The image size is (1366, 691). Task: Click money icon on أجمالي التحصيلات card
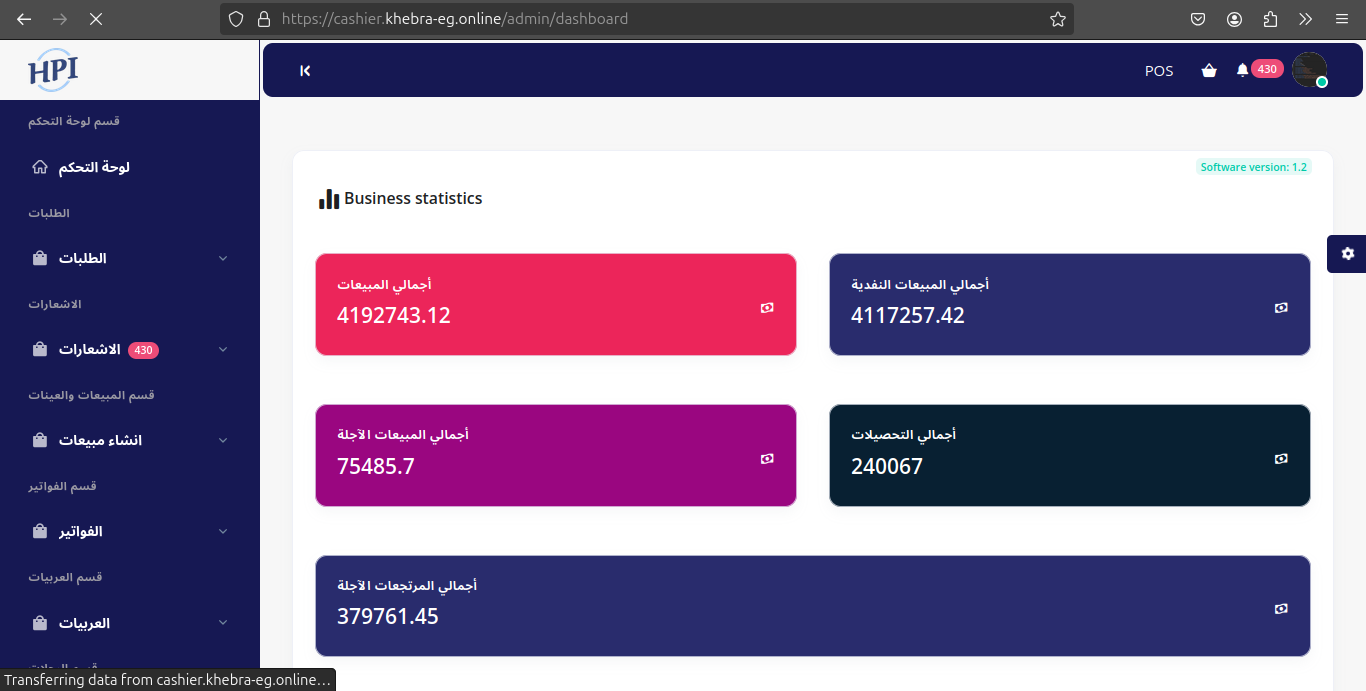1281,459
